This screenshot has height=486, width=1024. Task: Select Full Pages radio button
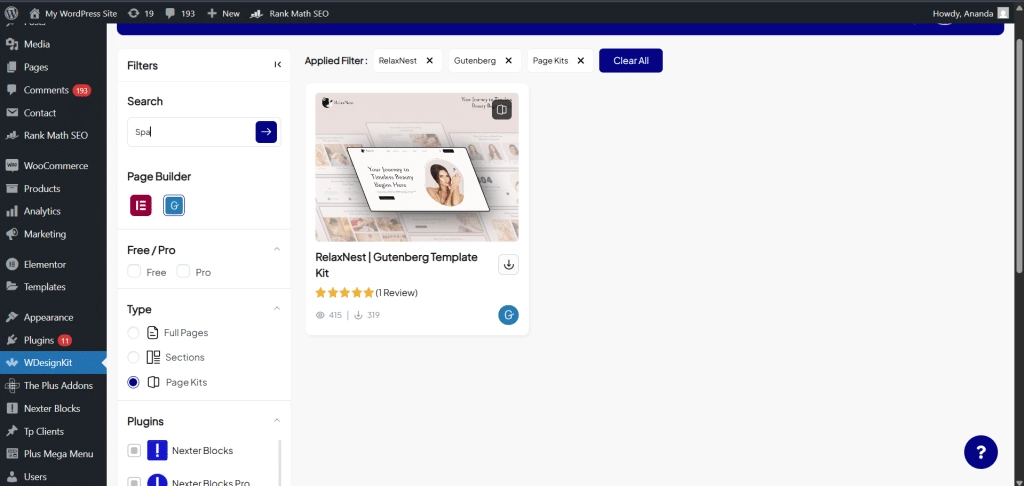pos(133,332)
